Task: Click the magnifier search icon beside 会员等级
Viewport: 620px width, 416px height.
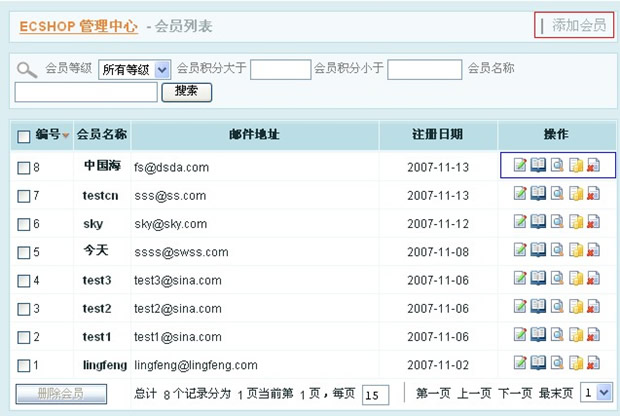Action: [x=26, y=70]
